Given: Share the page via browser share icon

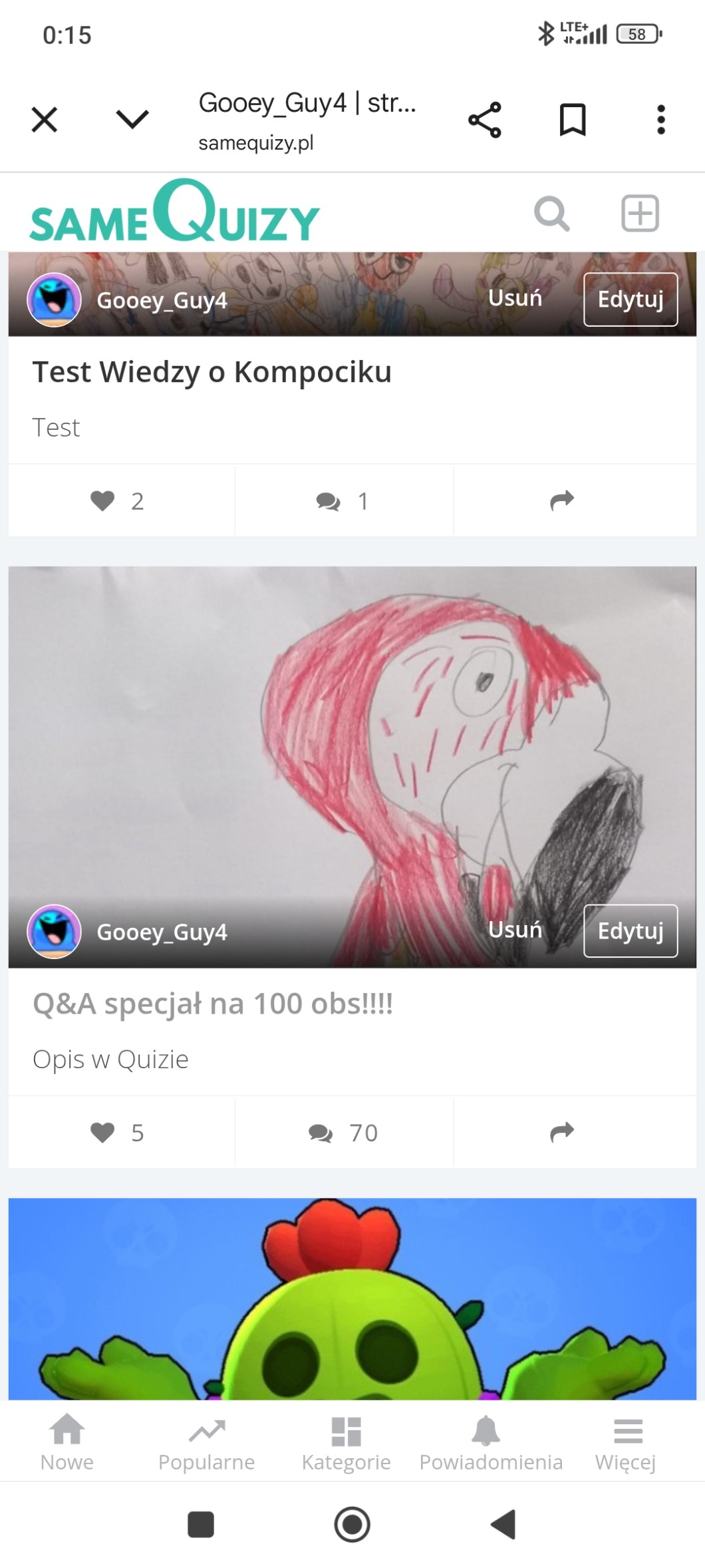Looking at the screenshot, I should (x=485, y=120).
